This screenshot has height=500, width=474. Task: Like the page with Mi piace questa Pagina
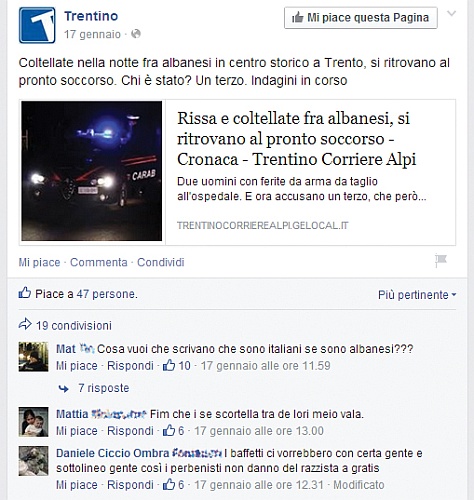361,18
